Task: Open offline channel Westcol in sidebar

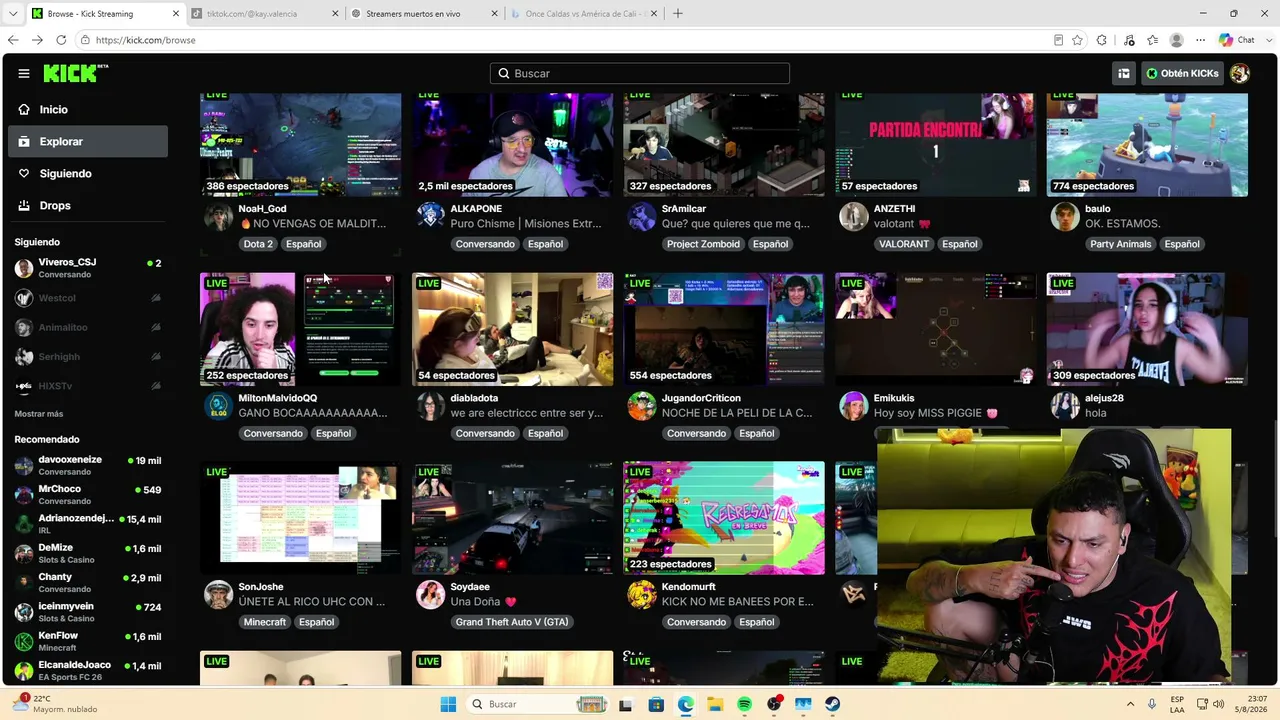Action: click(x=88, y=298)
